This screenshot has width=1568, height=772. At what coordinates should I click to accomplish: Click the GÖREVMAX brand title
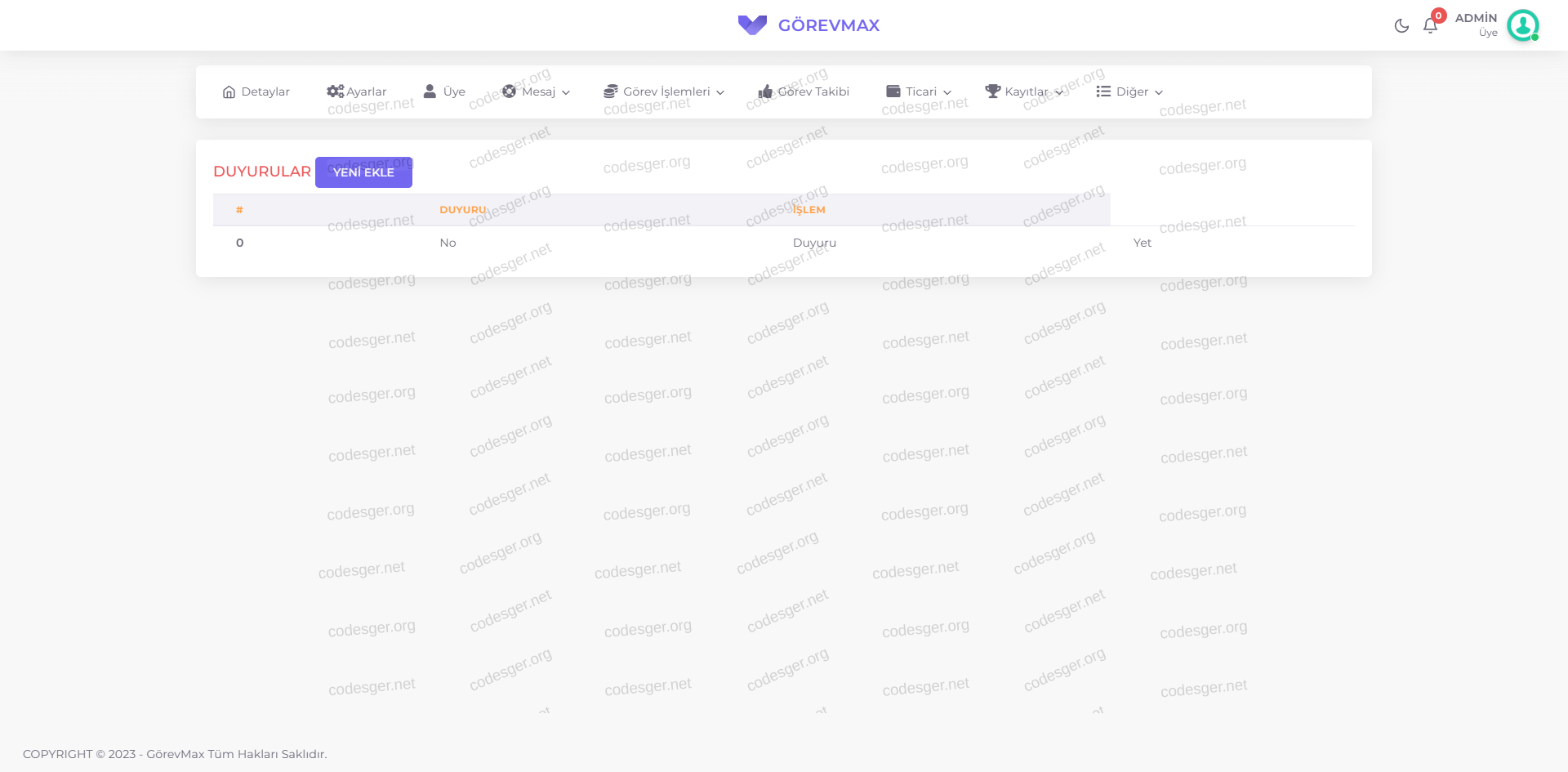coord(828,25)
